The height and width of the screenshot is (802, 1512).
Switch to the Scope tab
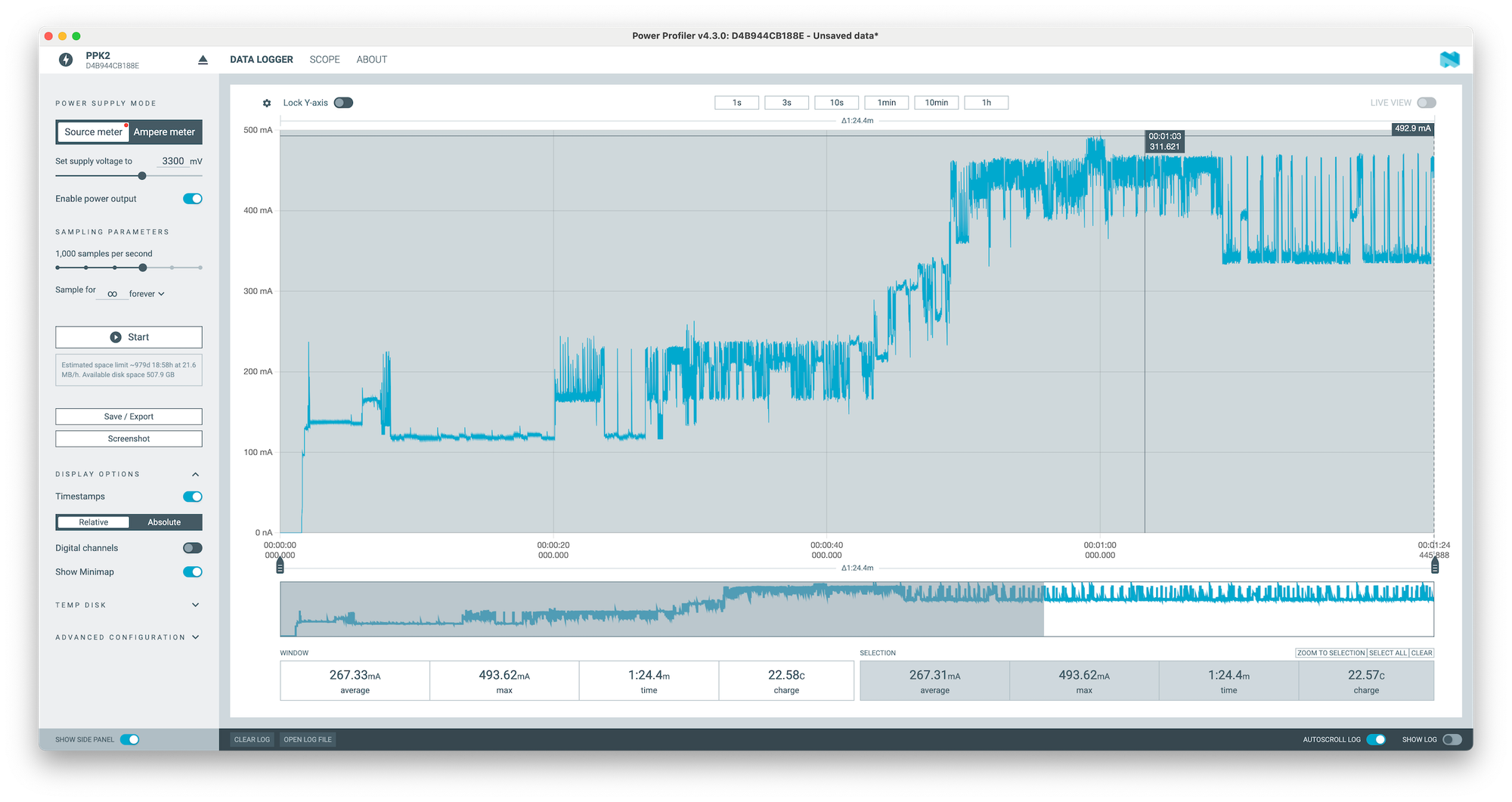pyautogui.click(x=324, y=60)
